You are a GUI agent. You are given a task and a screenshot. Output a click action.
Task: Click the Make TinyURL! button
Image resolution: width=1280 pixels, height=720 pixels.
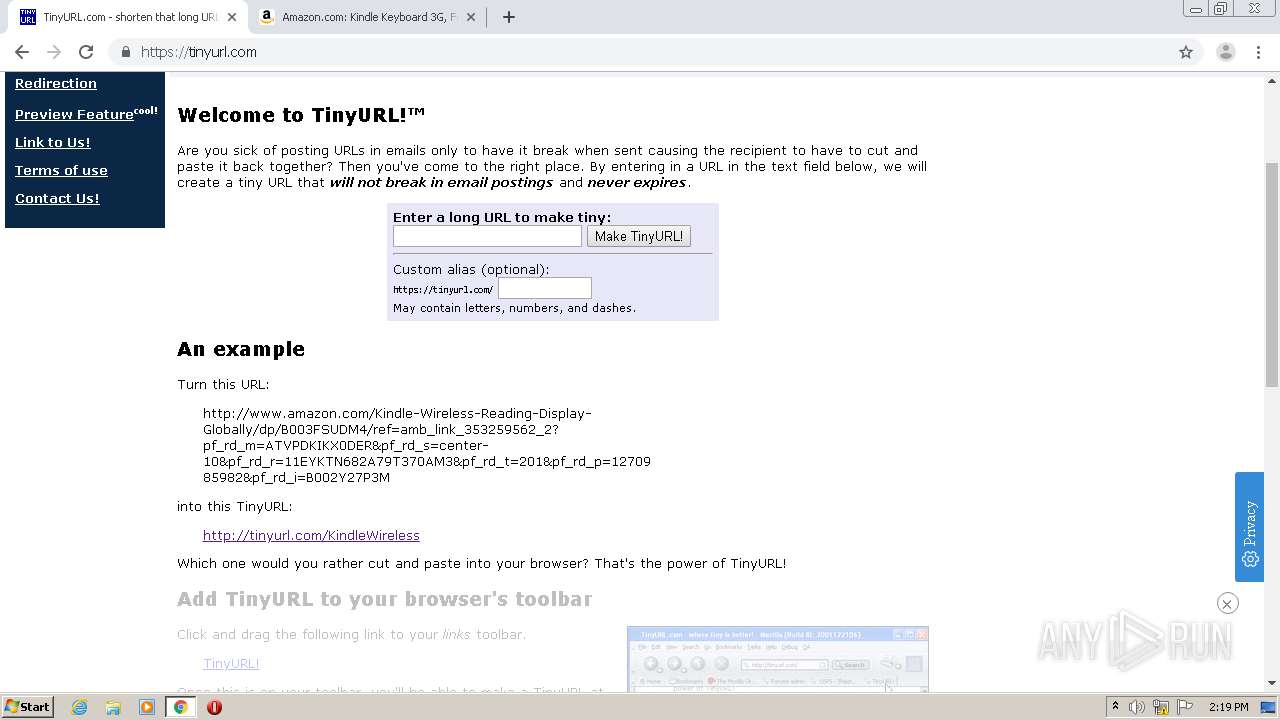pos(639,236)
